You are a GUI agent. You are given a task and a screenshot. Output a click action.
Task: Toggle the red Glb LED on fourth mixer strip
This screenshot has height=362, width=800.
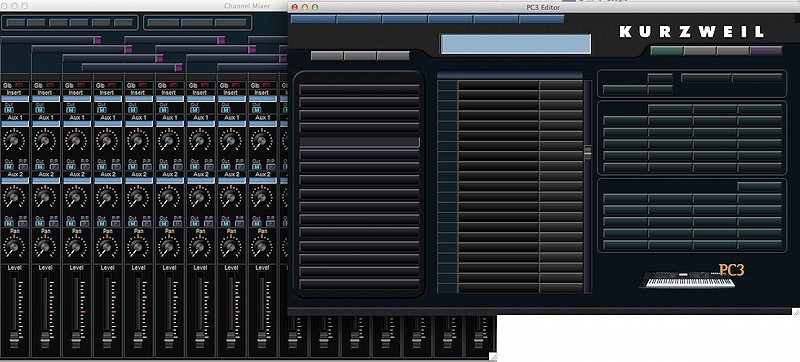coord(112,85)
